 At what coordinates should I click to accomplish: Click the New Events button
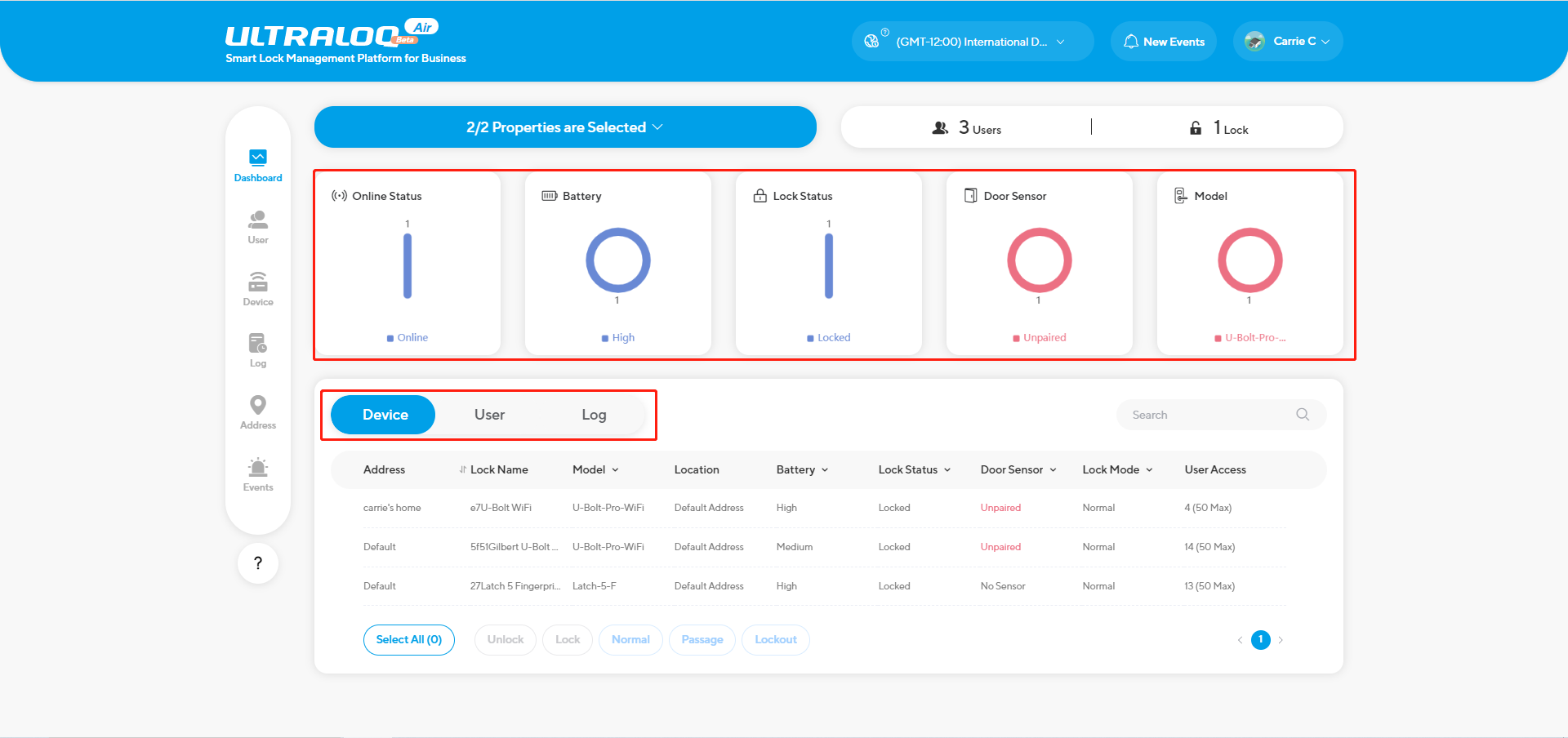1164,42
